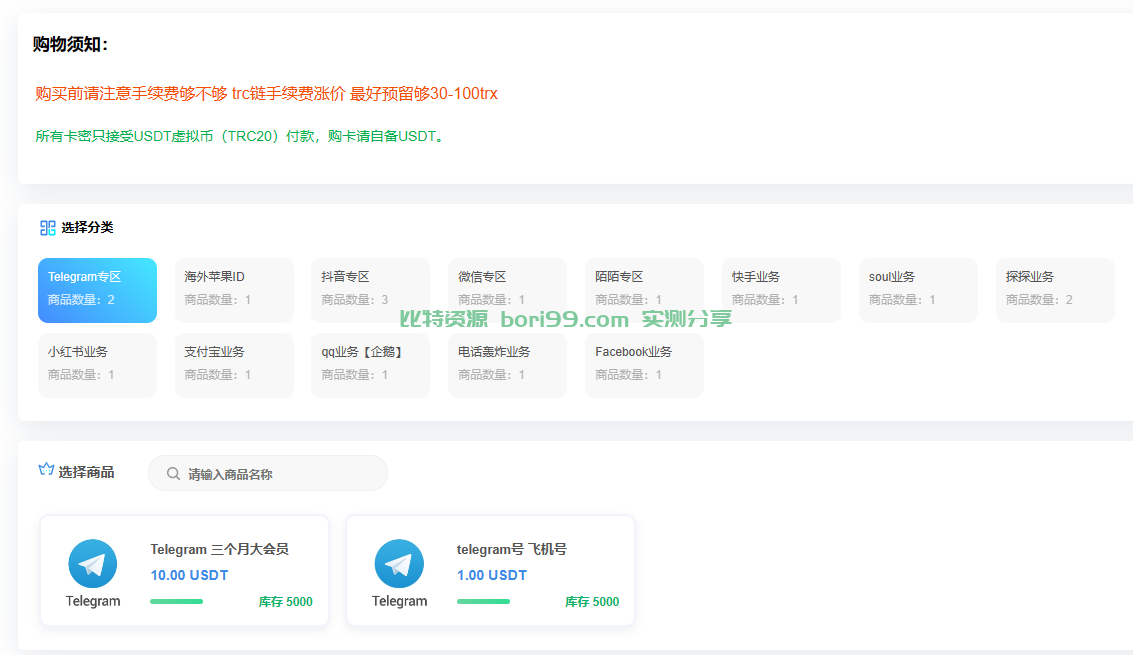Screen dimensions: 1133x655
Task: Select the 海外苹果ID category
Action: tap(234, 290)
